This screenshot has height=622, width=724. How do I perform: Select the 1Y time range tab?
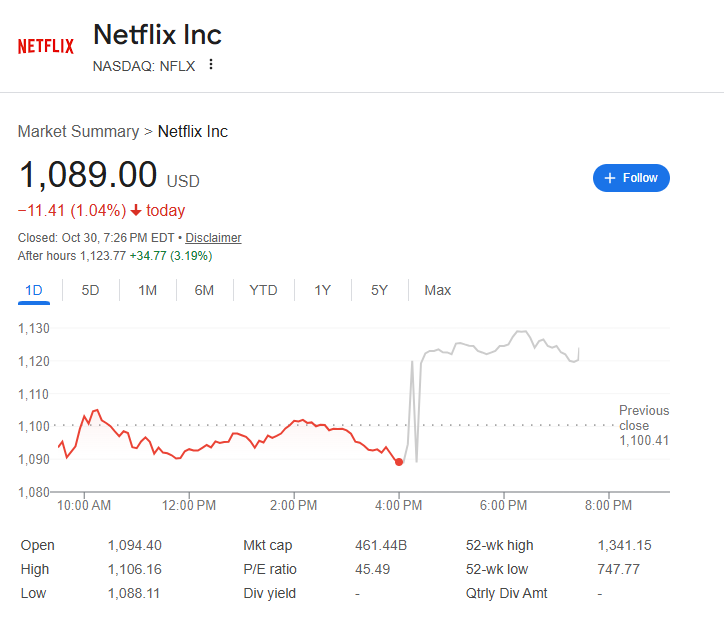(x=322, y=290)
